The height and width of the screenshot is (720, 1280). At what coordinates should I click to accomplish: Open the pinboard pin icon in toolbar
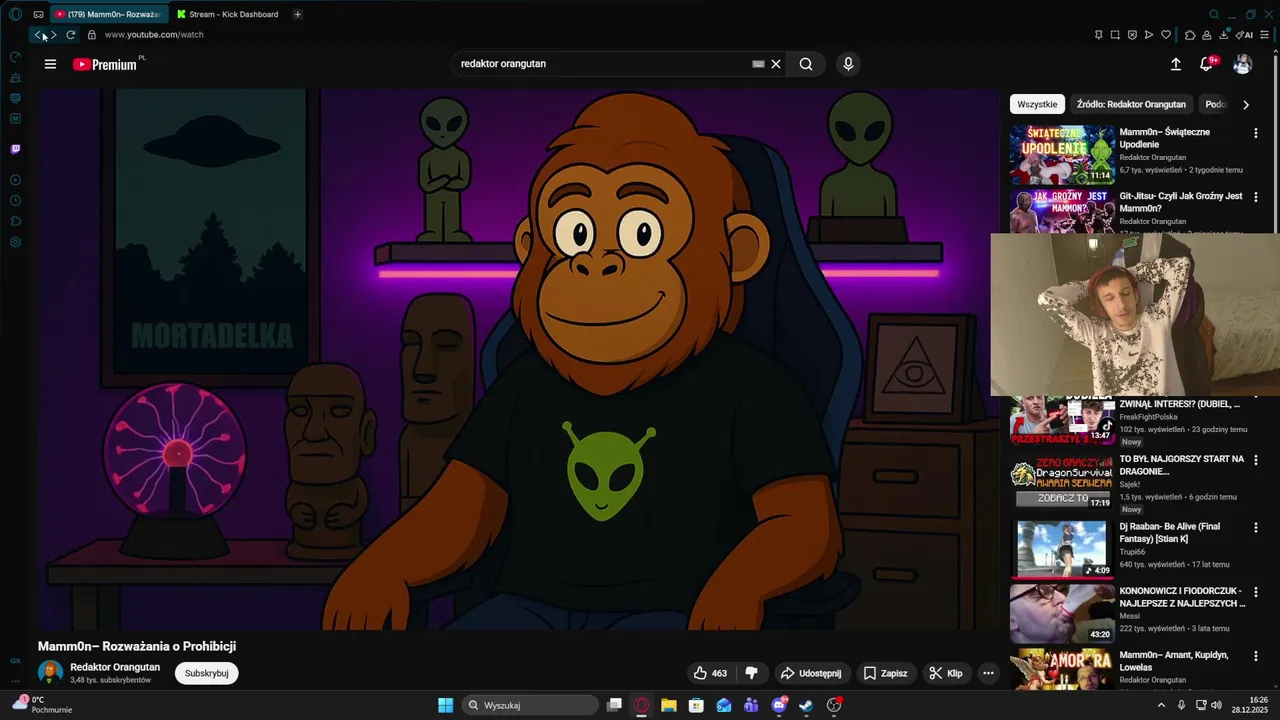point(1098,35)
